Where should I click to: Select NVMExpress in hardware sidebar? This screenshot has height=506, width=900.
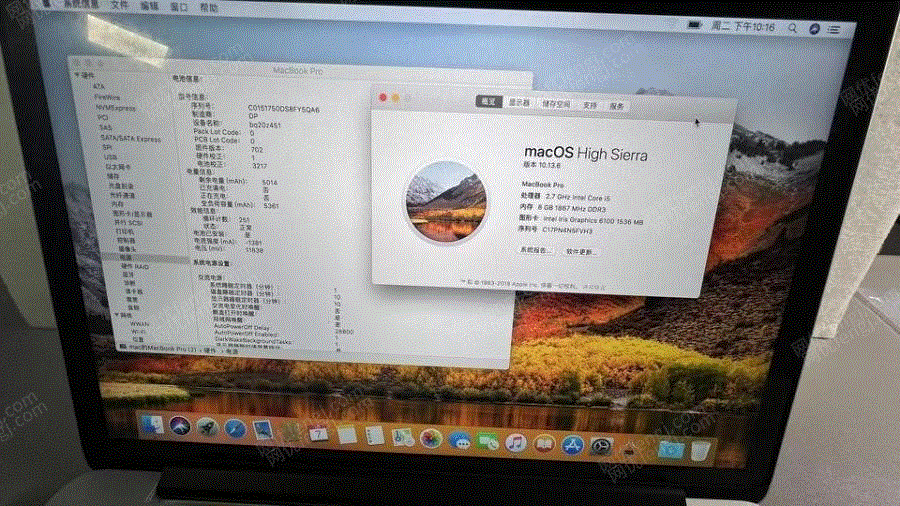115,107
